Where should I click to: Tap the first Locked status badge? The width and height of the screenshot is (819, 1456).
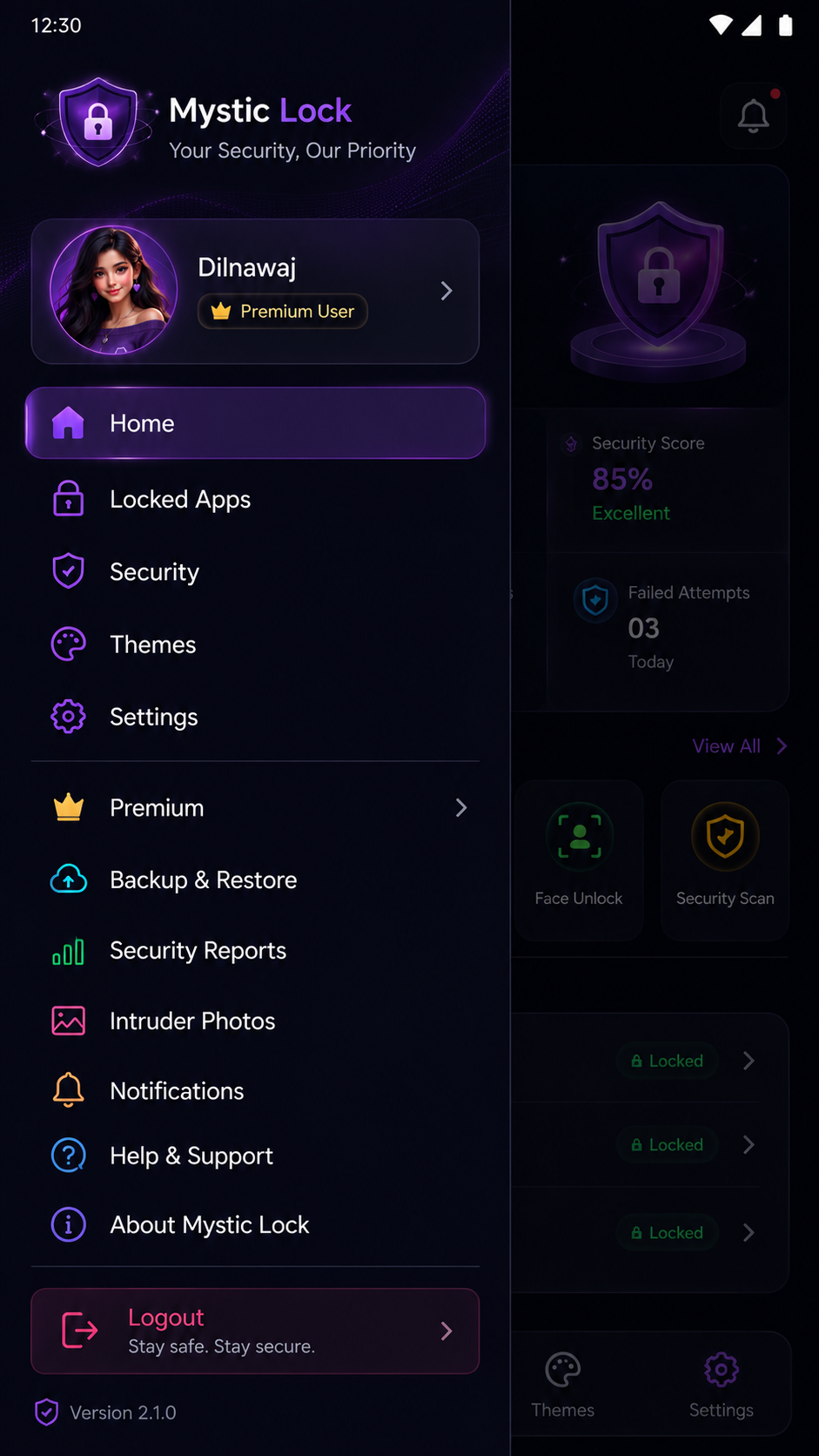pos(668,1061)
